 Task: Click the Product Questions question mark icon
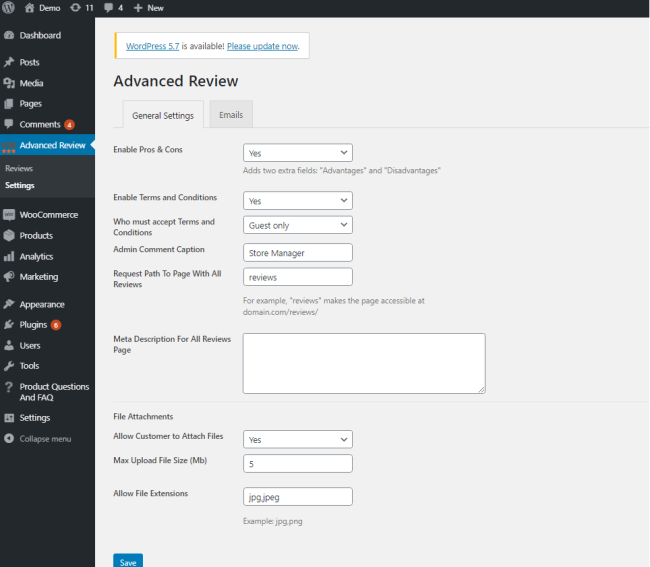9,387
